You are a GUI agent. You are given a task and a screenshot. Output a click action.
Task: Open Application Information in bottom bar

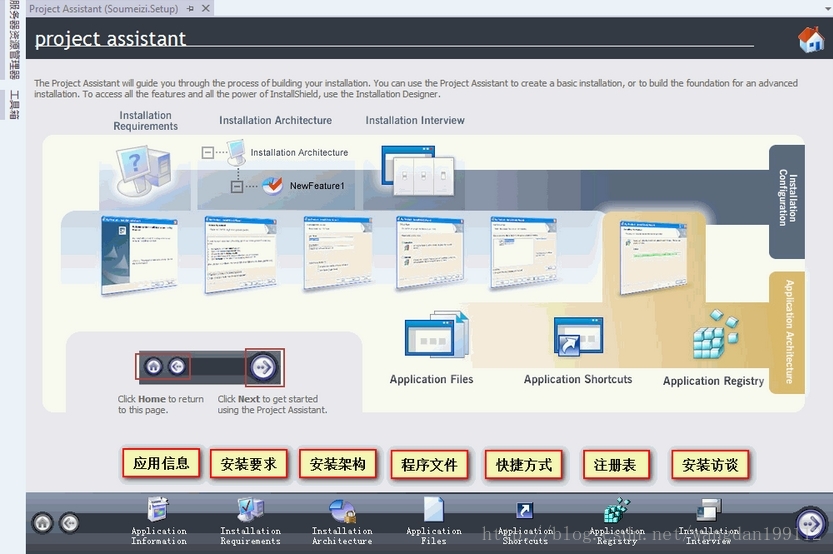pyautogui.click(x=159, y=521)
